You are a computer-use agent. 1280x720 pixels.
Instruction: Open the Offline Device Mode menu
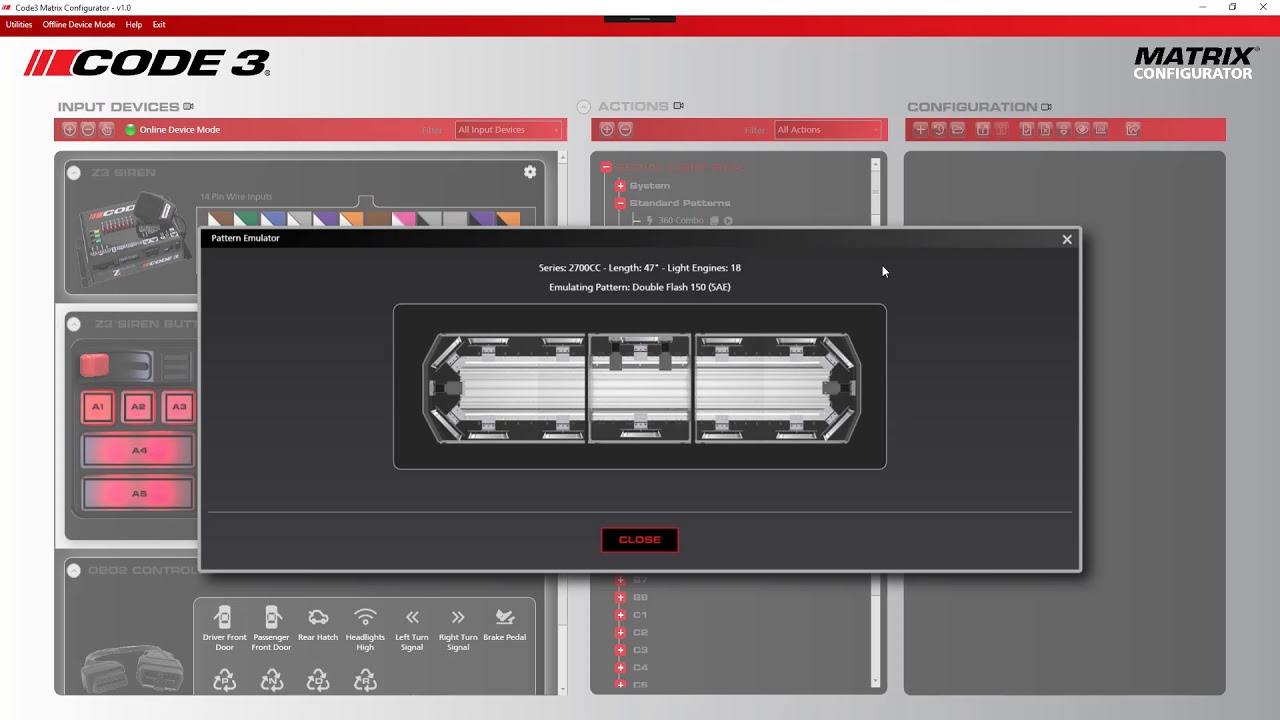(78, 24)
